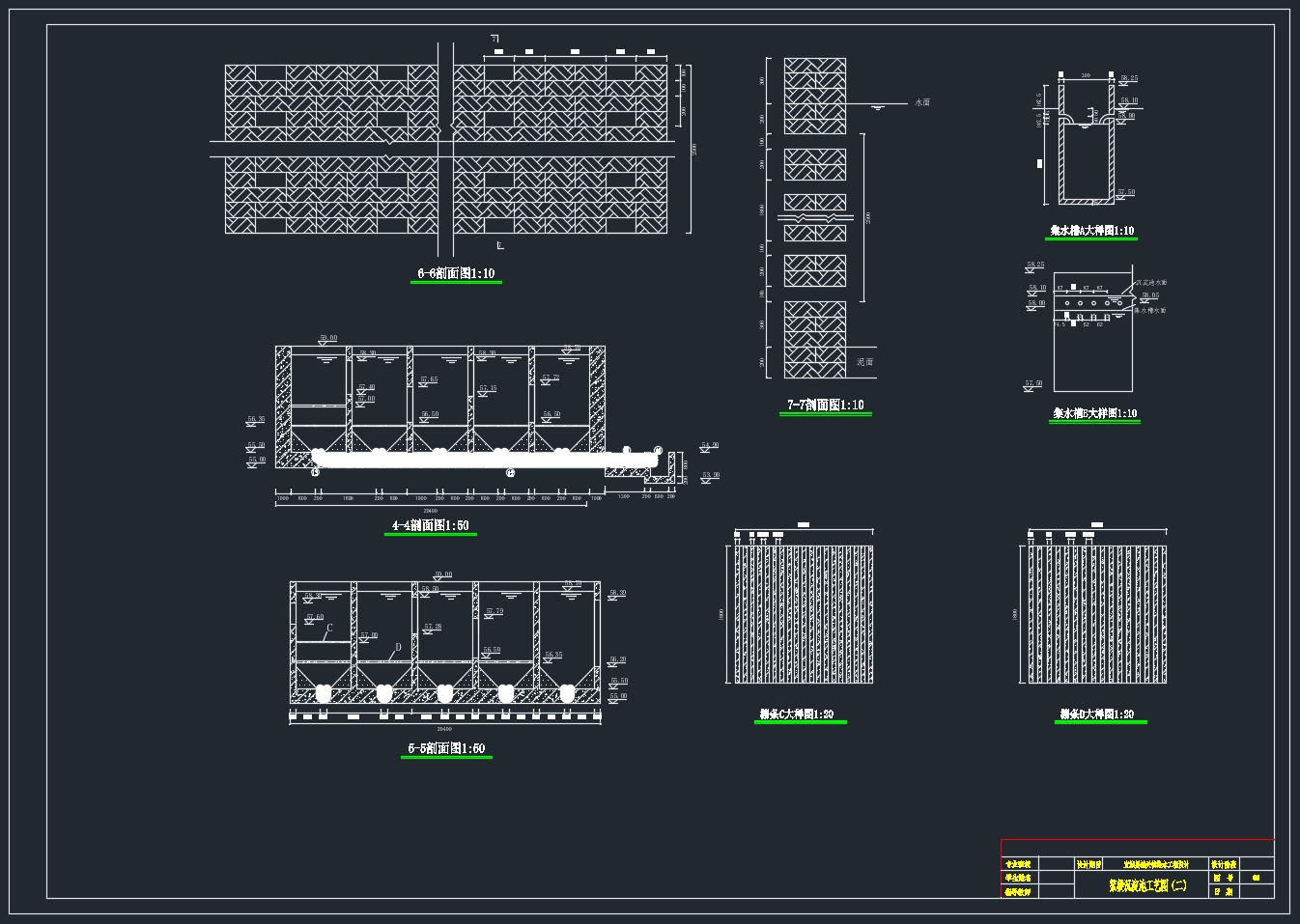Select the 4-4剖面图1:50 title text
The height and width of the screenshot is (924, 1300).
point(430,526)
